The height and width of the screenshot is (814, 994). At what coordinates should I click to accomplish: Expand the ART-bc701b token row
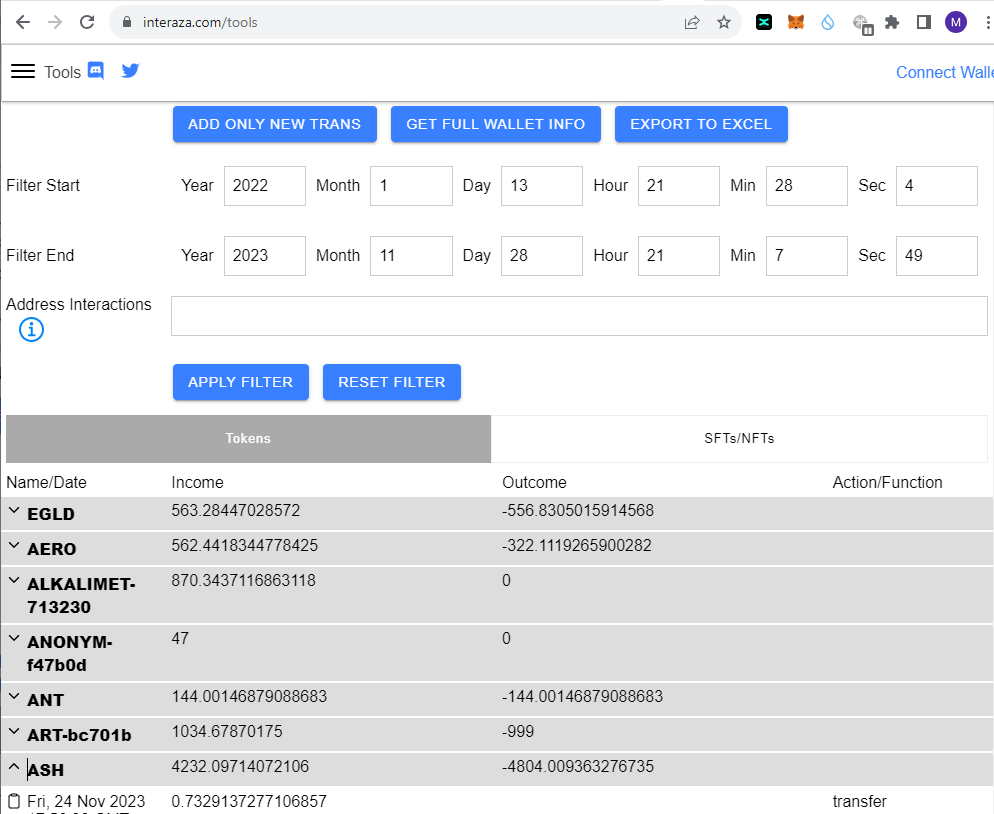(x=13, y=731)
